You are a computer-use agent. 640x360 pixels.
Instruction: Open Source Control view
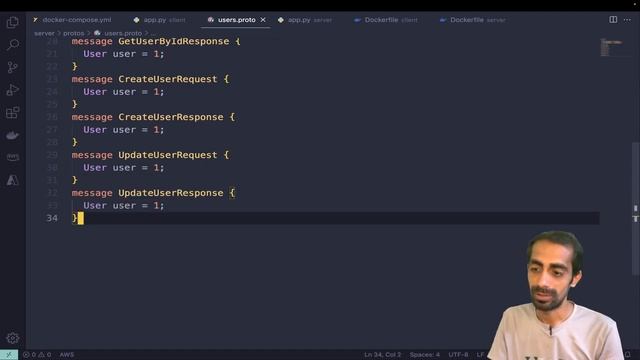[13, 67]
